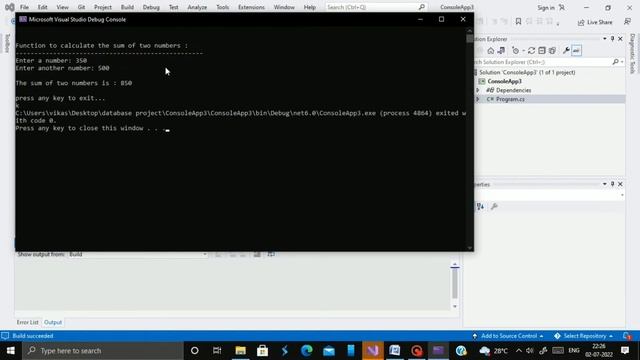The image size is (640, 360).
Task: Click Clear All icon in Output toolbar
Action: tap(257, 254)
